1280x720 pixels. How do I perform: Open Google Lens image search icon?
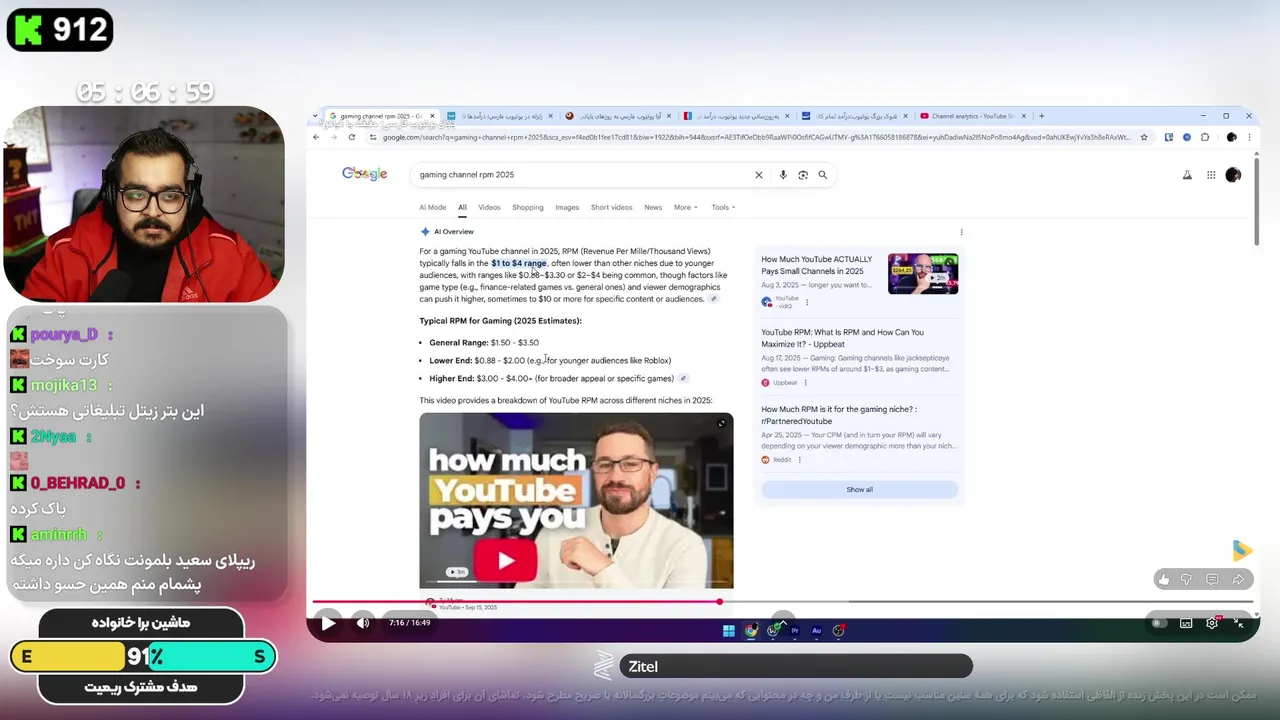tap(803, 175)
